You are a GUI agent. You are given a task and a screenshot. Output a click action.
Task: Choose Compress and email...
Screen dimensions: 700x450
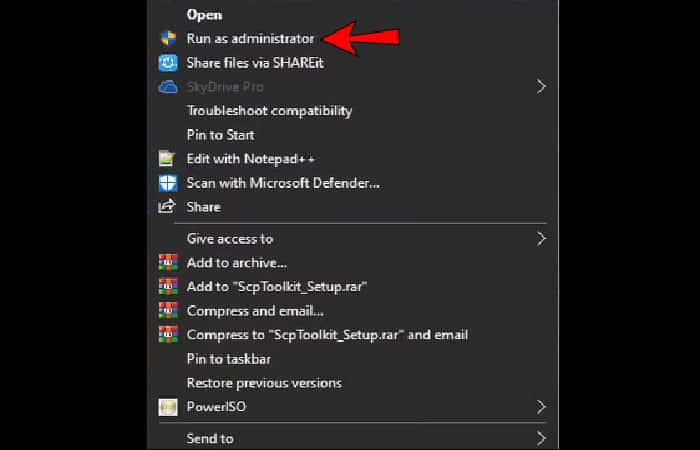click(255, 311)
